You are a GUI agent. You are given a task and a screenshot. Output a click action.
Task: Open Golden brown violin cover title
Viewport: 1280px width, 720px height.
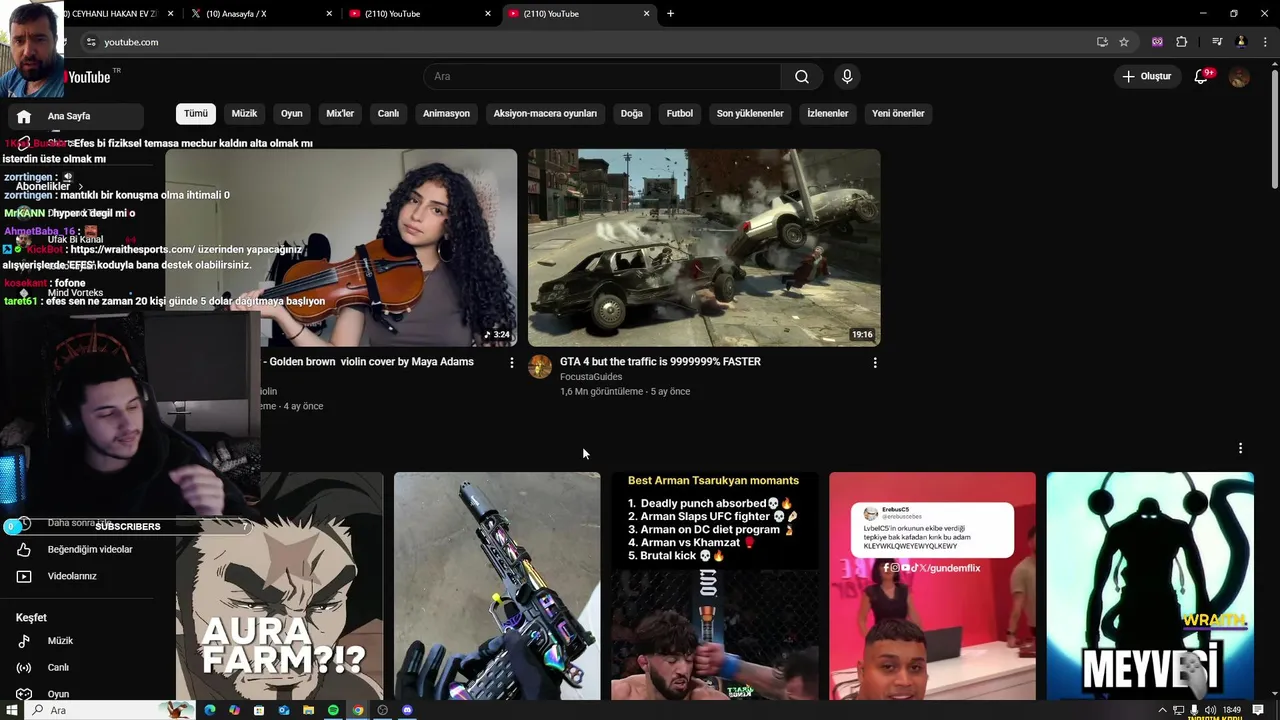click(x=371, y=362)
